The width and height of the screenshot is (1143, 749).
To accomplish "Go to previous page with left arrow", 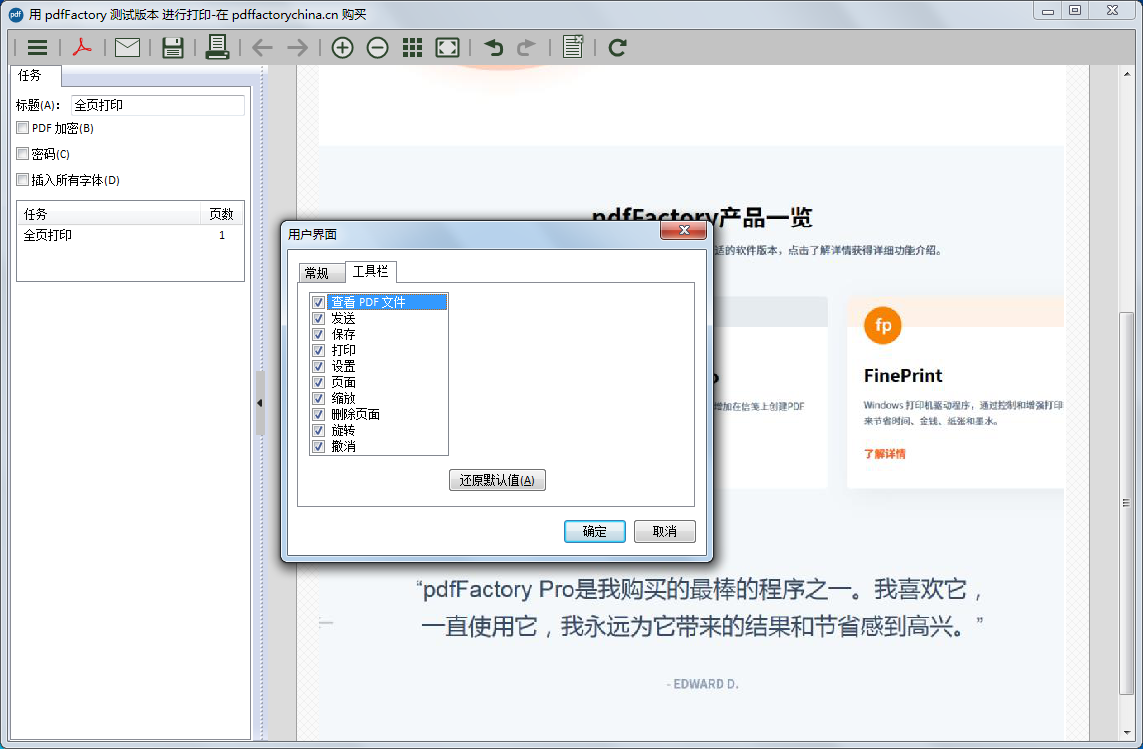I will click(262, 48).
